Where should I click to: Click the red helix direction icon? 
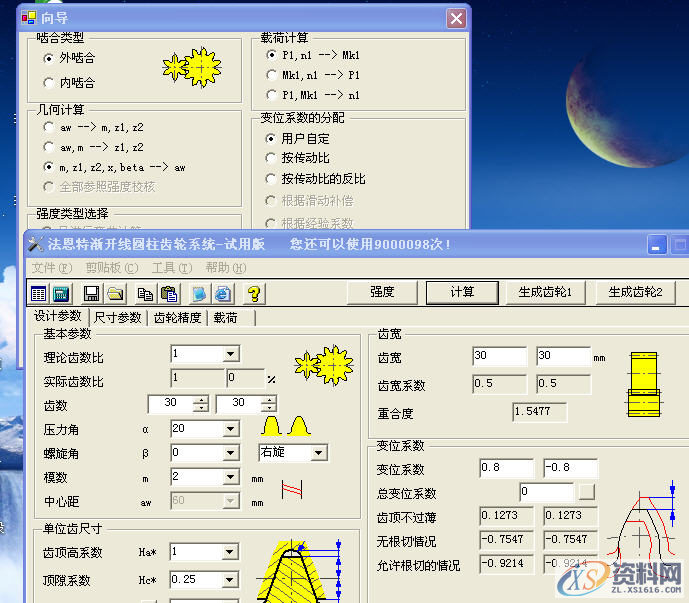[x=292, y=489]
